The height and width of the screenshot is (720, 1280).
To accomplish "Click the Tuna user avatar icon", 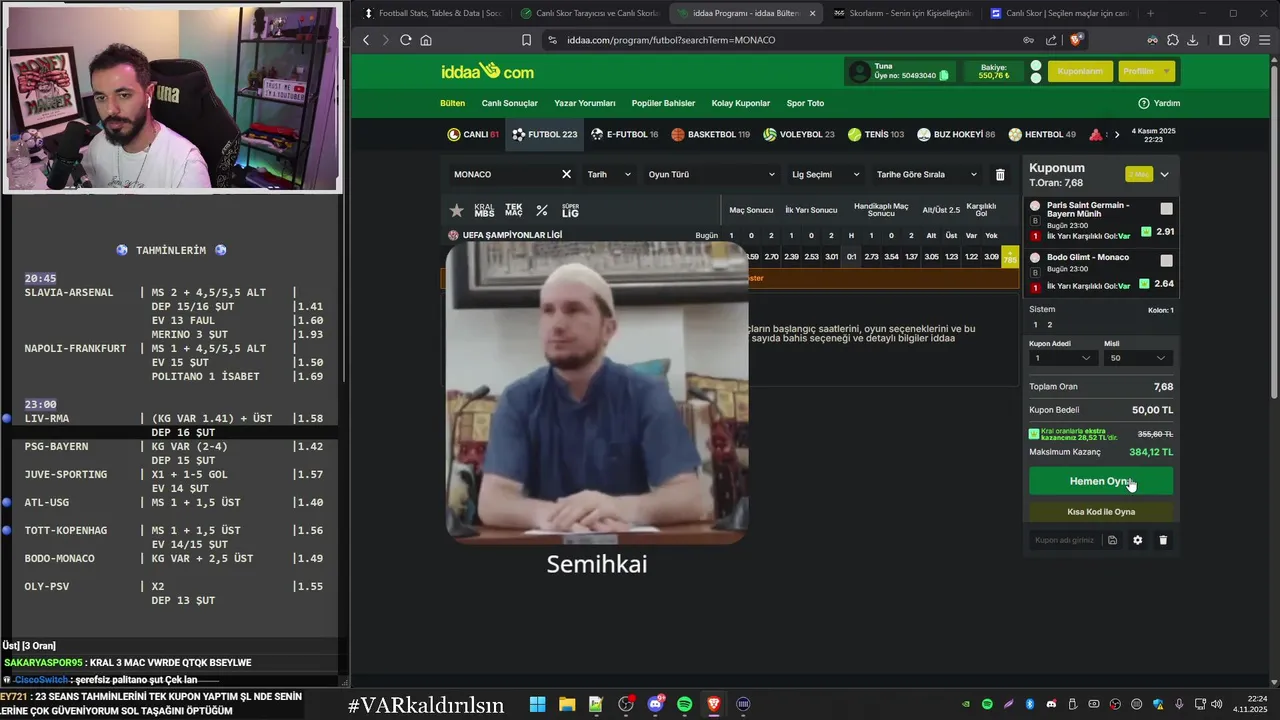I will pos(860,71).
